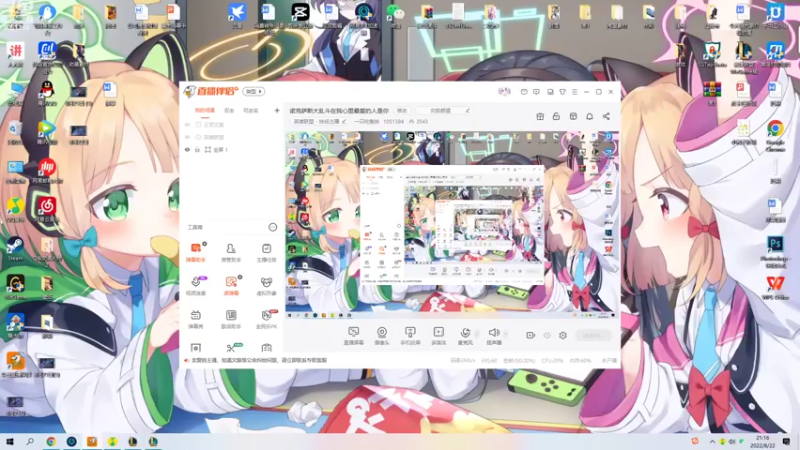This screenshot has height=450, width=800.
Task: Switch to the scene tab left of plus
Action: click(x=251, y=110)
